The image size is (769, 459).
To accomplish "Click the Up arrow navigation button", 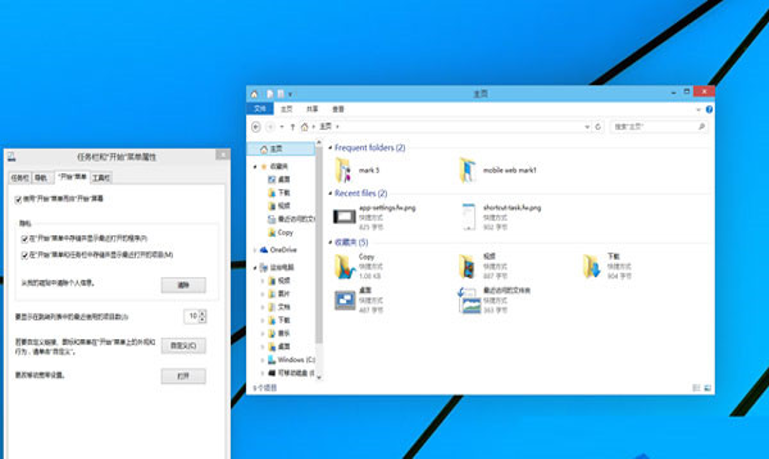I will click(x=291, y=127).
